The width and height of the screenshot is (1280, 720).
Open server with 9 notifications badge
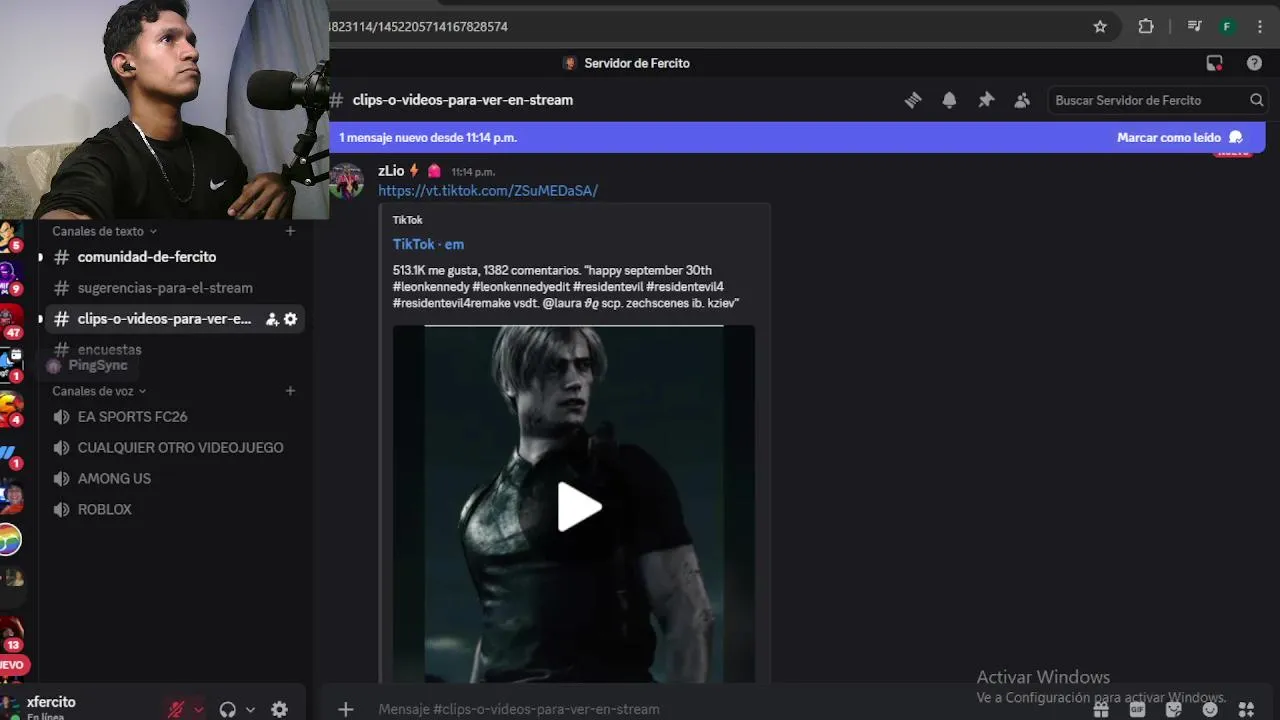[x=10, y=277]
